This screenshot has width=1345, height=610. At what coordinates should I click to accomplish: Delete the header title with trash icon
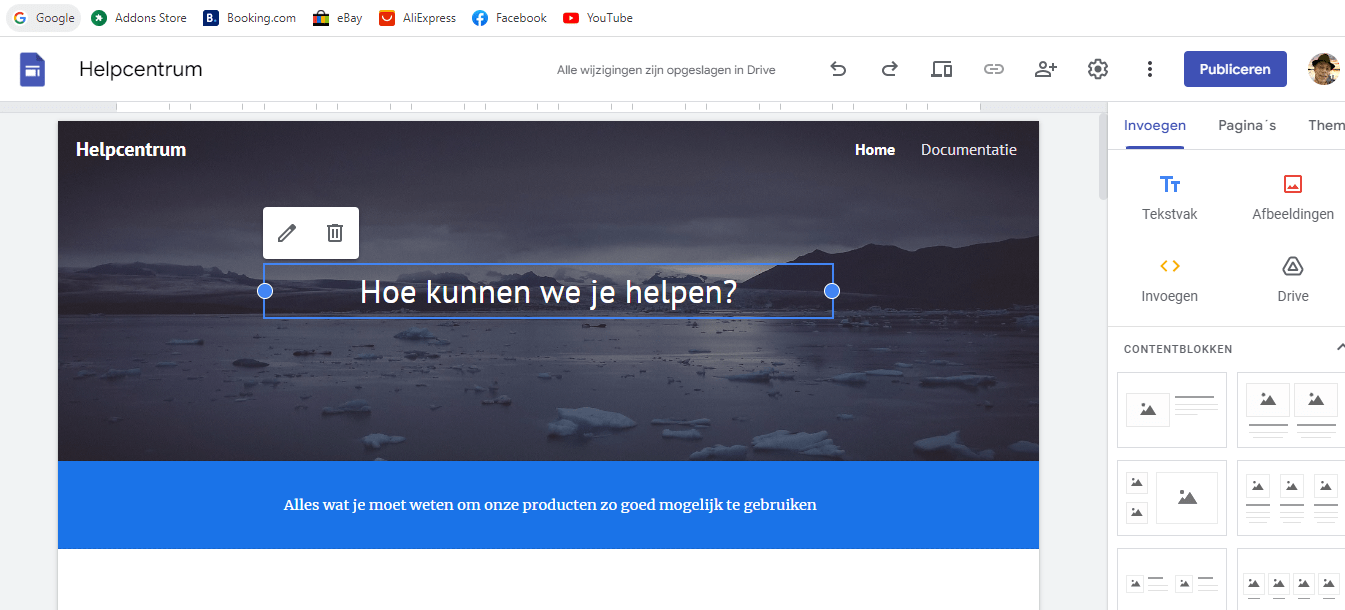click(x=335, y=233)
